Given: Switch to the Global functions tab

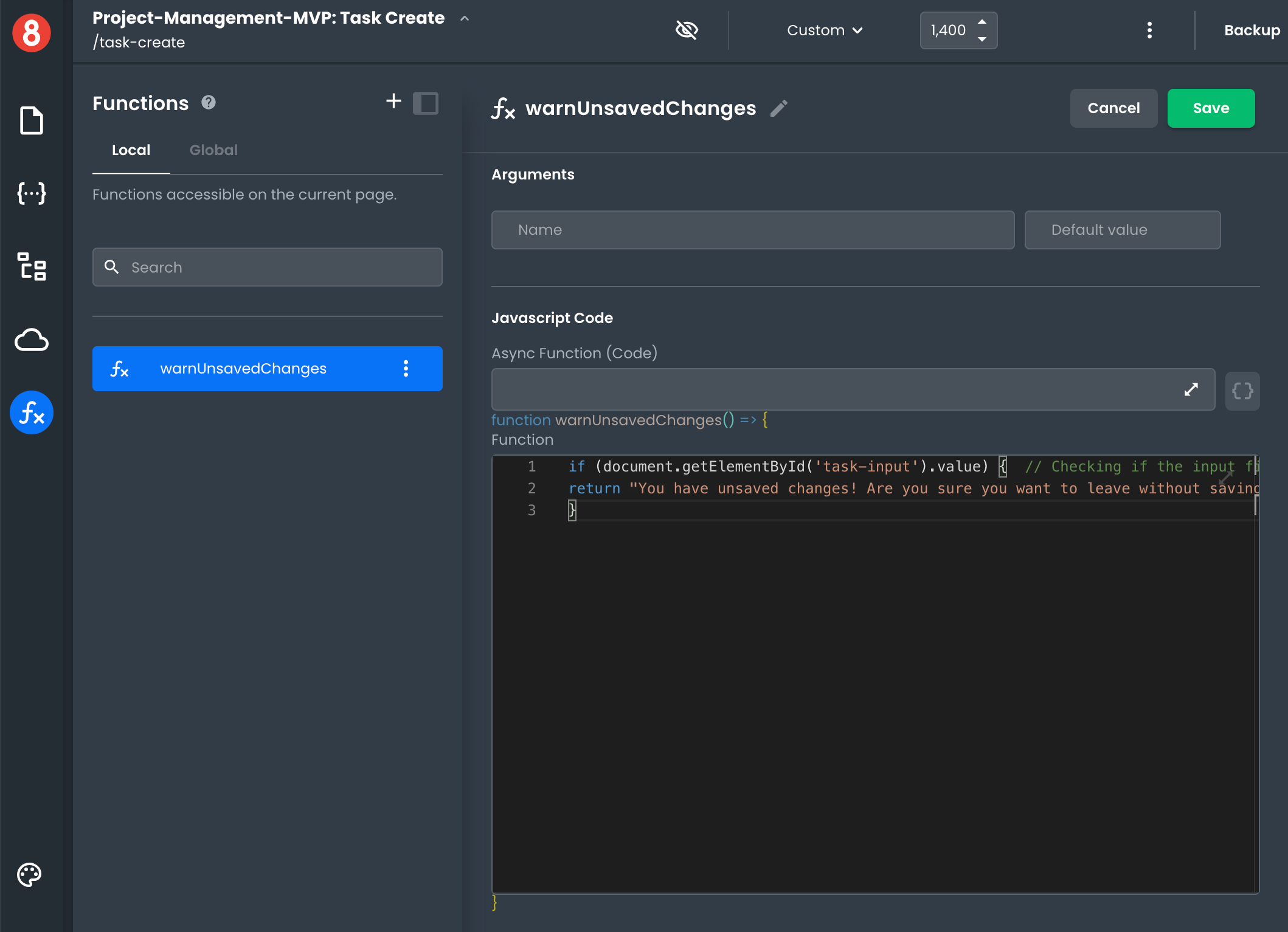Looking at the screenshot, I should [x=214, y=150].
